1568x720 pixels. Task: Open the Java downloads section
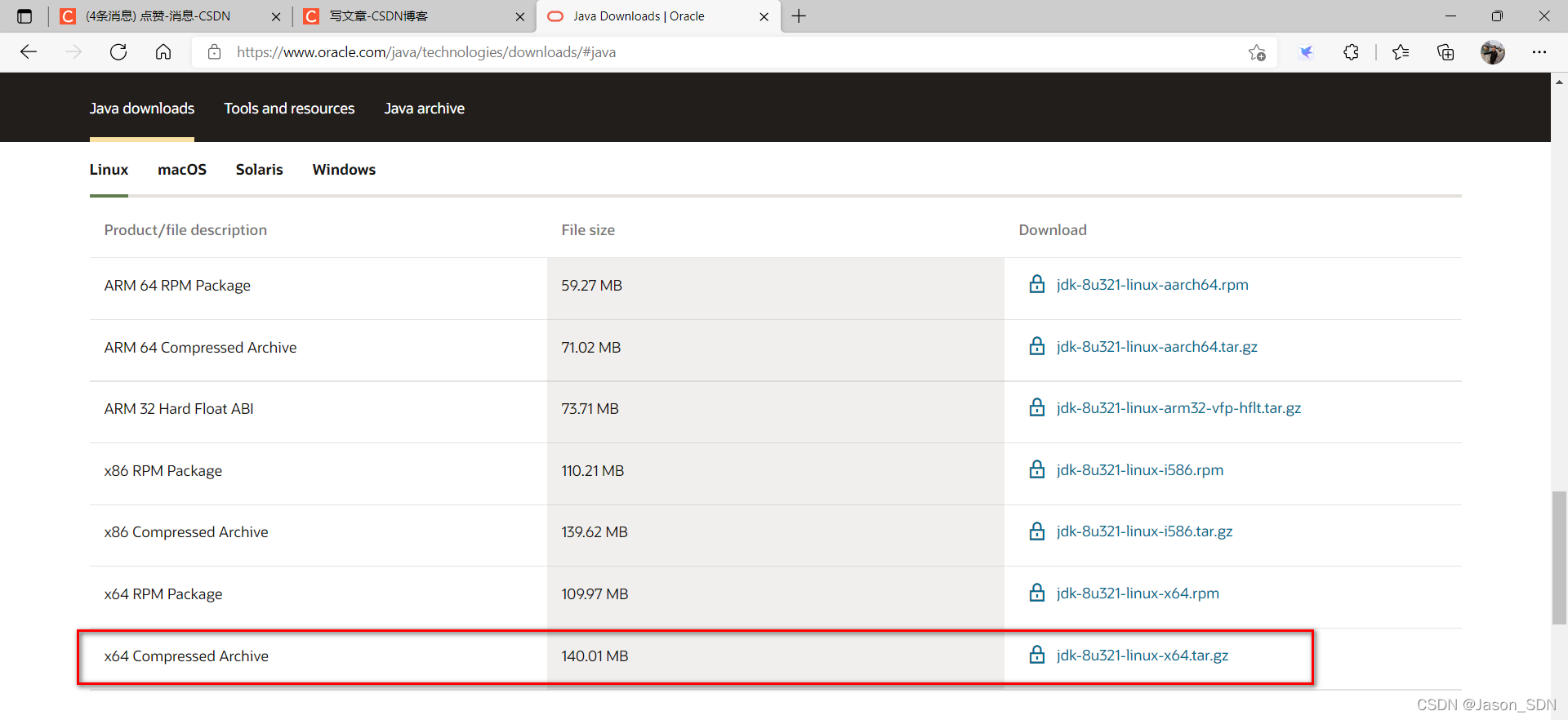coord(142,109)
